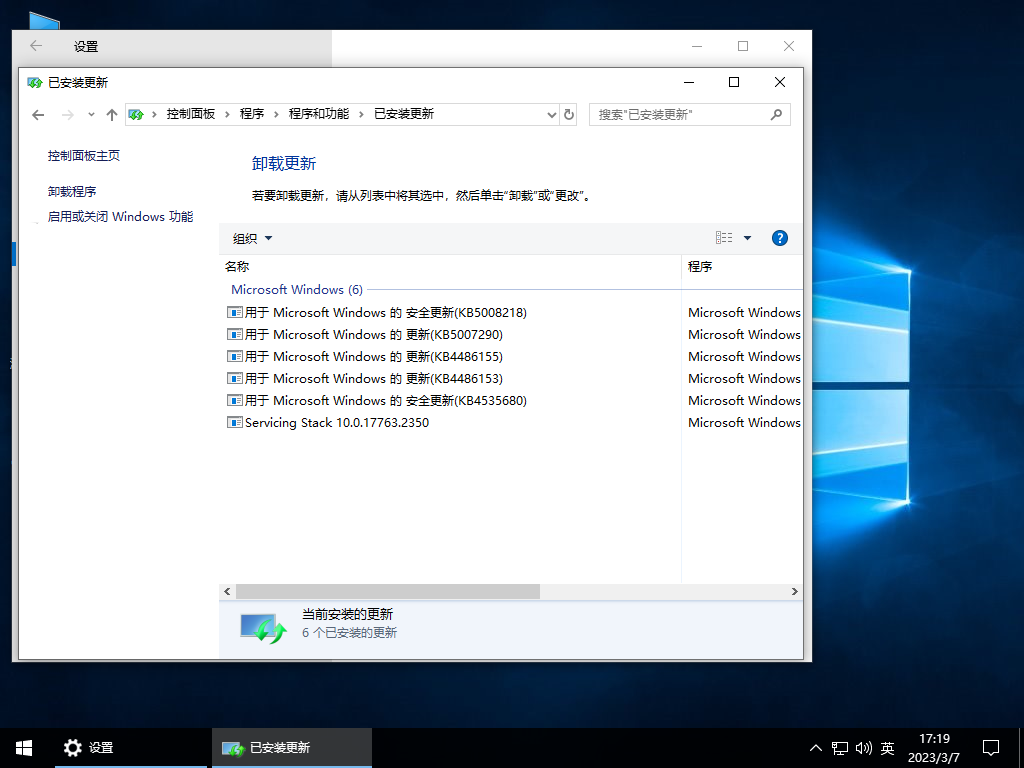
Task: Click the updates icon in the address bar
Action: 135,114
